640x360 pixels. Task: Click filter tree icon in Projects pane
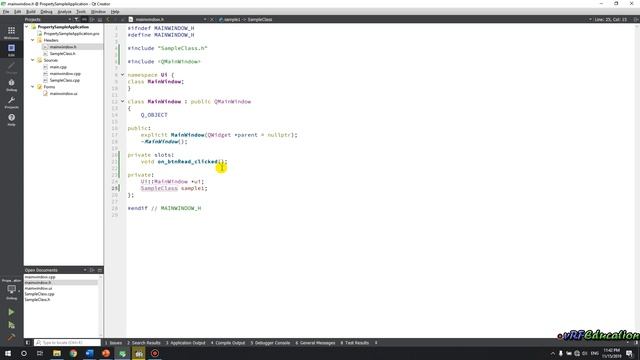pos(76,19)
